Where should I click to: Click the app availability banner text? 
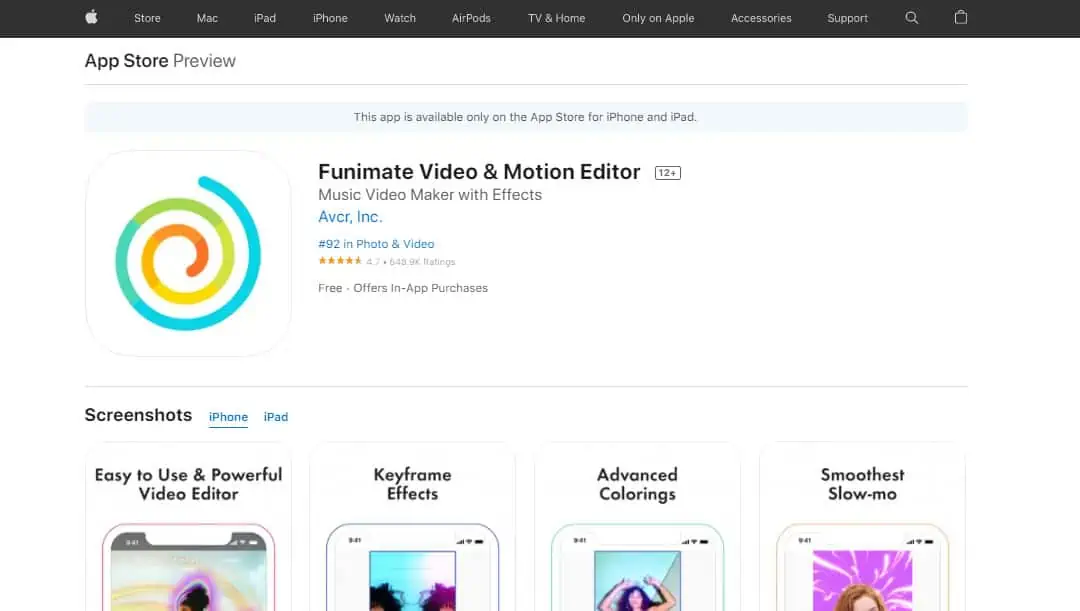(x=526, y=117)
